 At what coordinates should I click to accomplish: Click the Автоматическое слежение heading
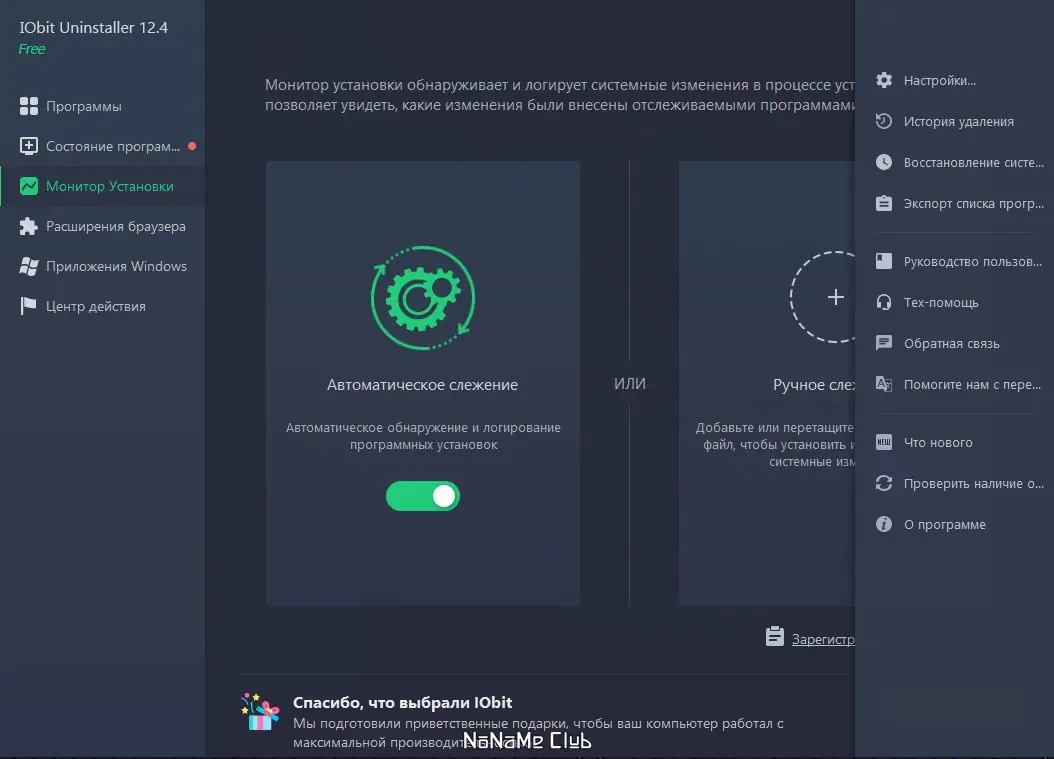[x=422, y=385]
